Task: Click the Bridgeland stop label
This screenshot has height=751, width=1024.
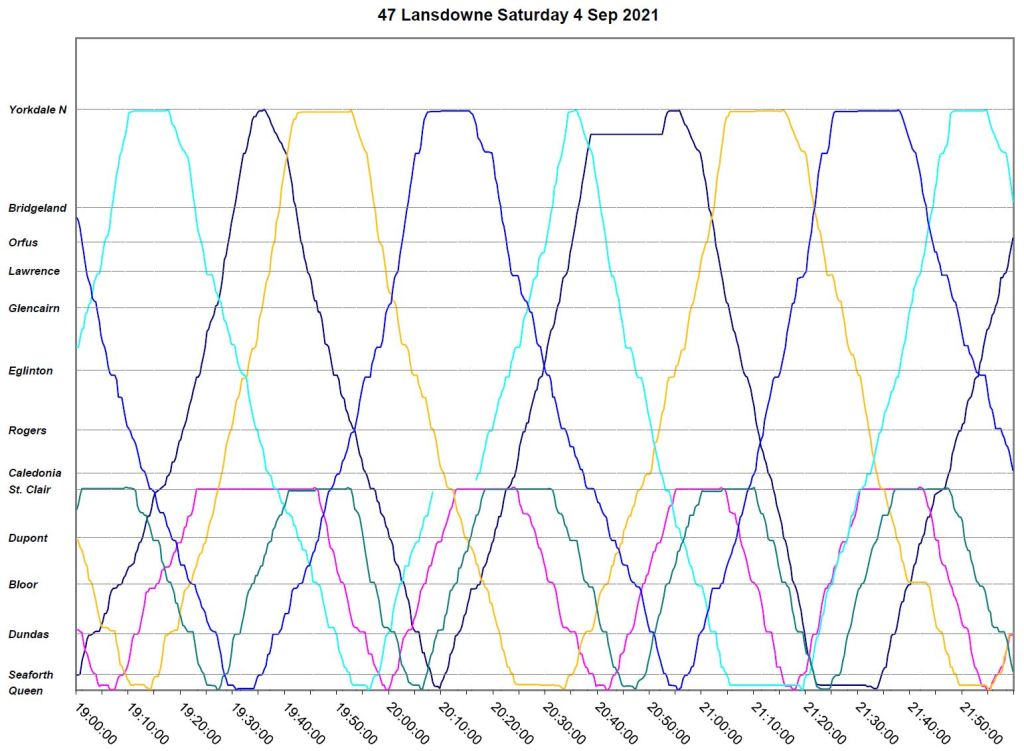Action: (x=37, y=208)
